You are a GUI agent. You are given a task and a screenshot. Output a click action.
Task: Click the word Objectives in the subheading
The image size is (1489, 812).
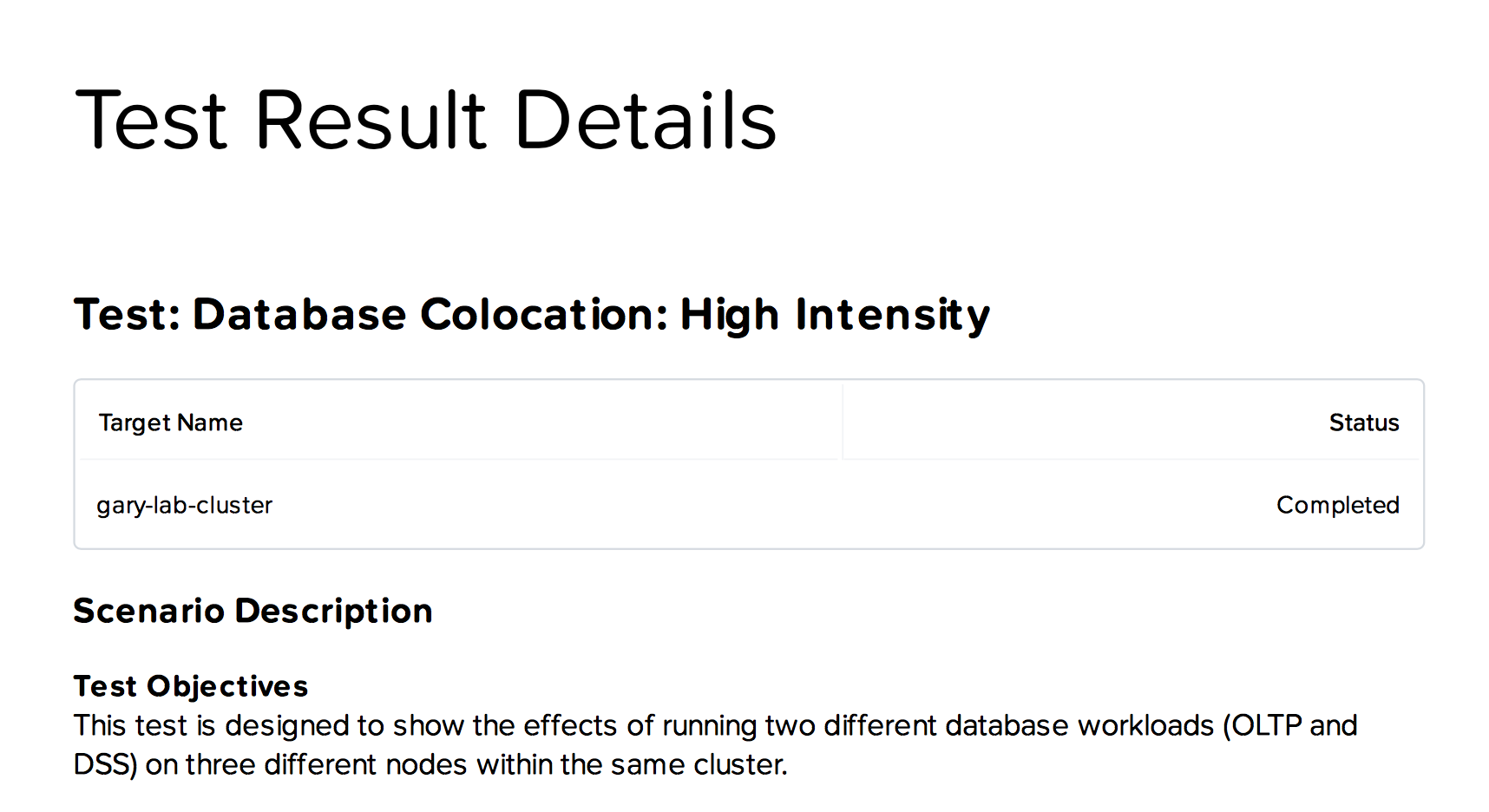[x=227, y=687]
